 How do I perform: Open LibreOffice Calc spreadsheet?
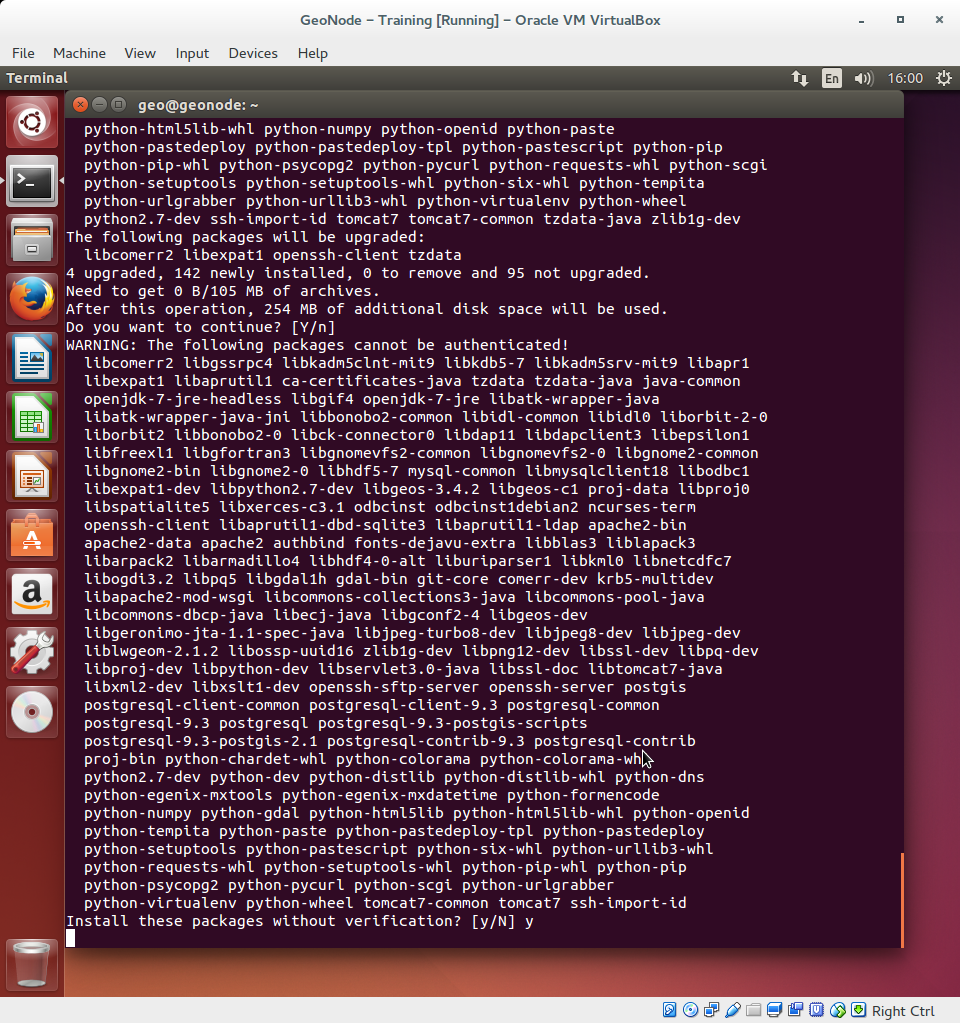pos(31,416)
